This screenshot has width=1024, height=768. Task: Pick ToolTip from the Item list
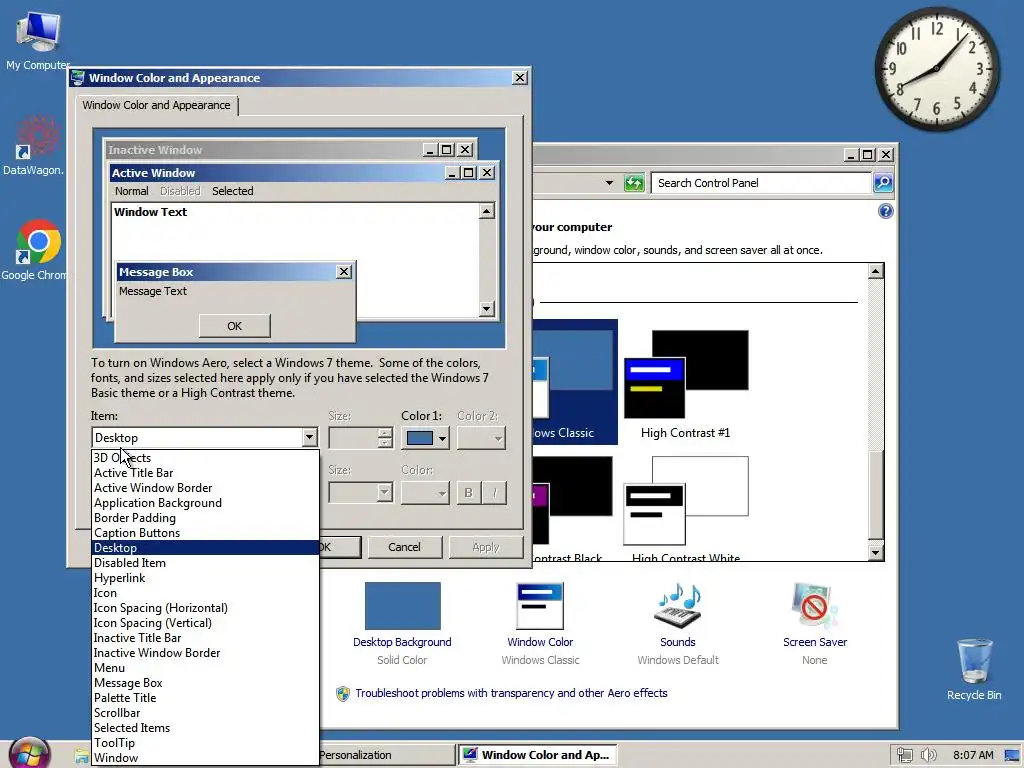point(205,743)
